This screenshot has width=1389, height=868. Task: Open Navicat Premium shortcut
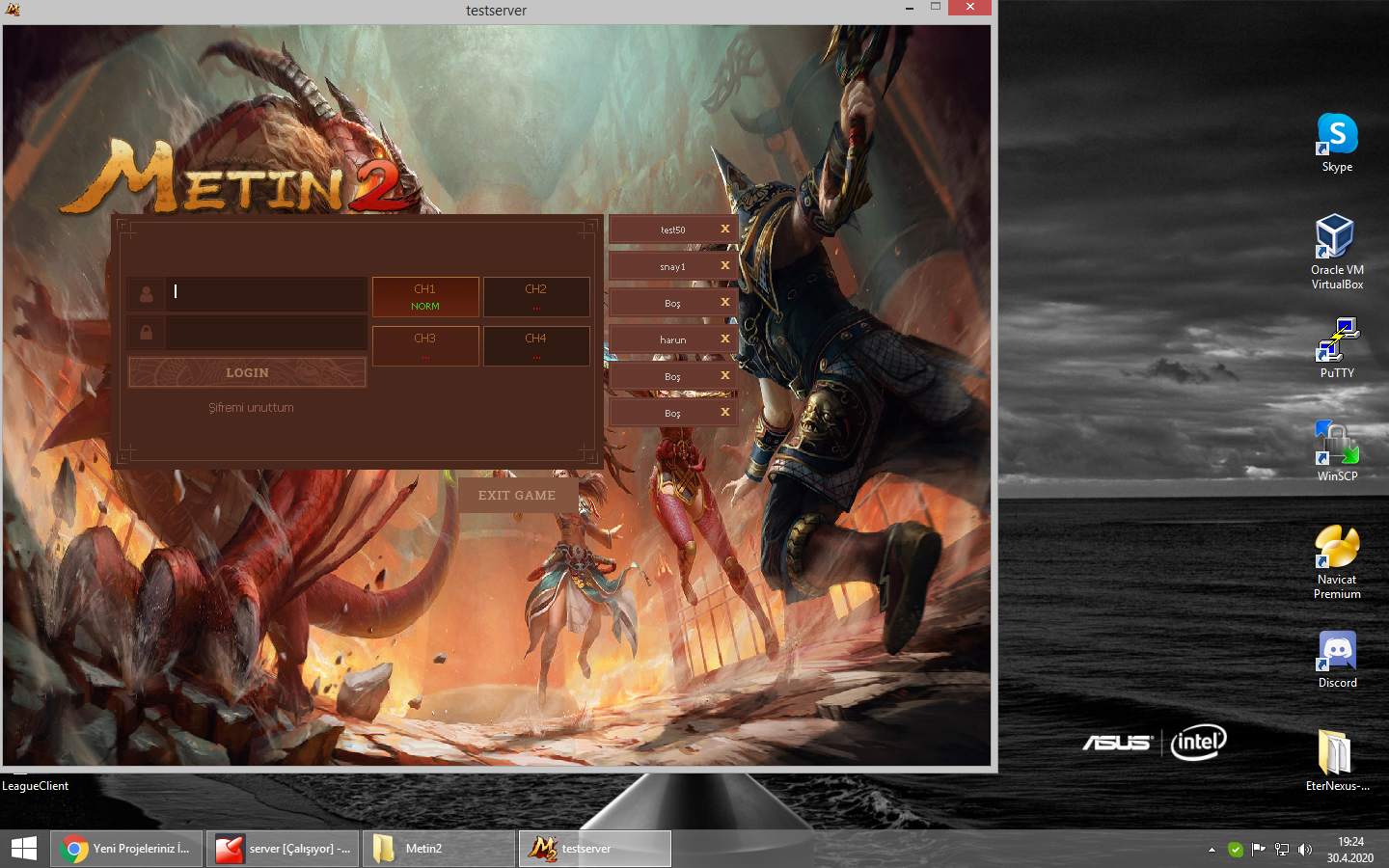[x=1337, y=562]
